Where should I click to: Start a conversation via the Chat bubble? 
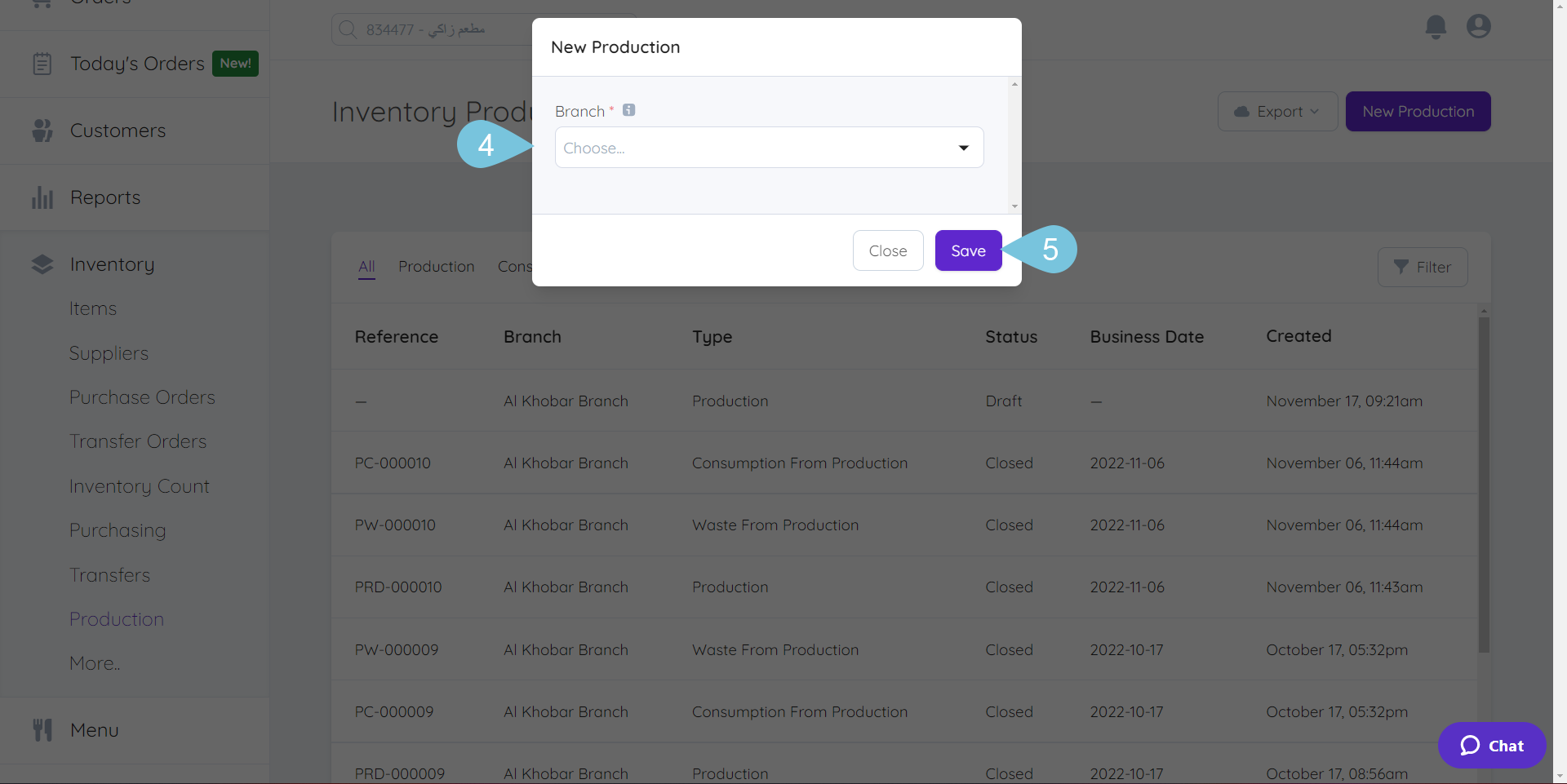point(1491,745)
